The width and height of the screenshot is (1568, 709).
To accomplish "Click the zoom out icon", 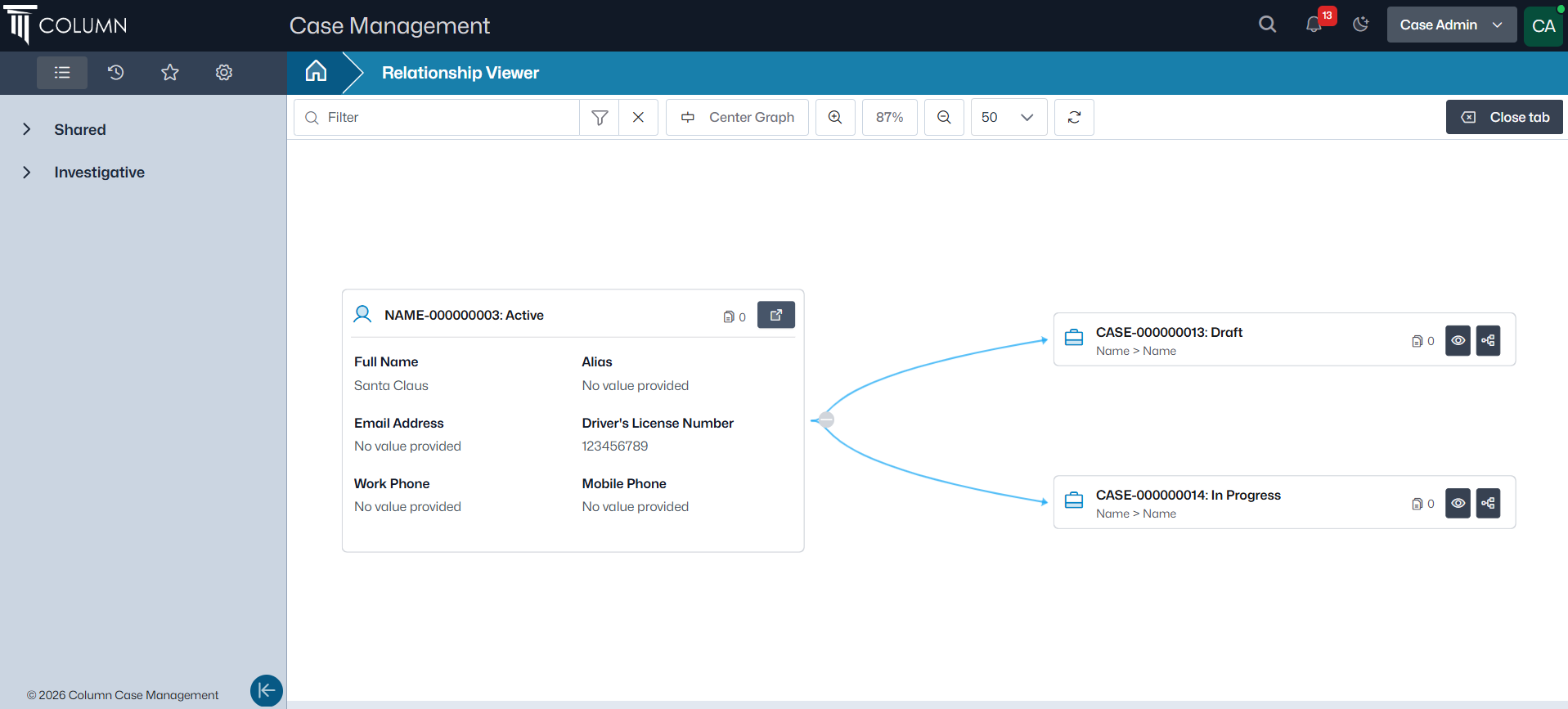I will tap(943, 117).
